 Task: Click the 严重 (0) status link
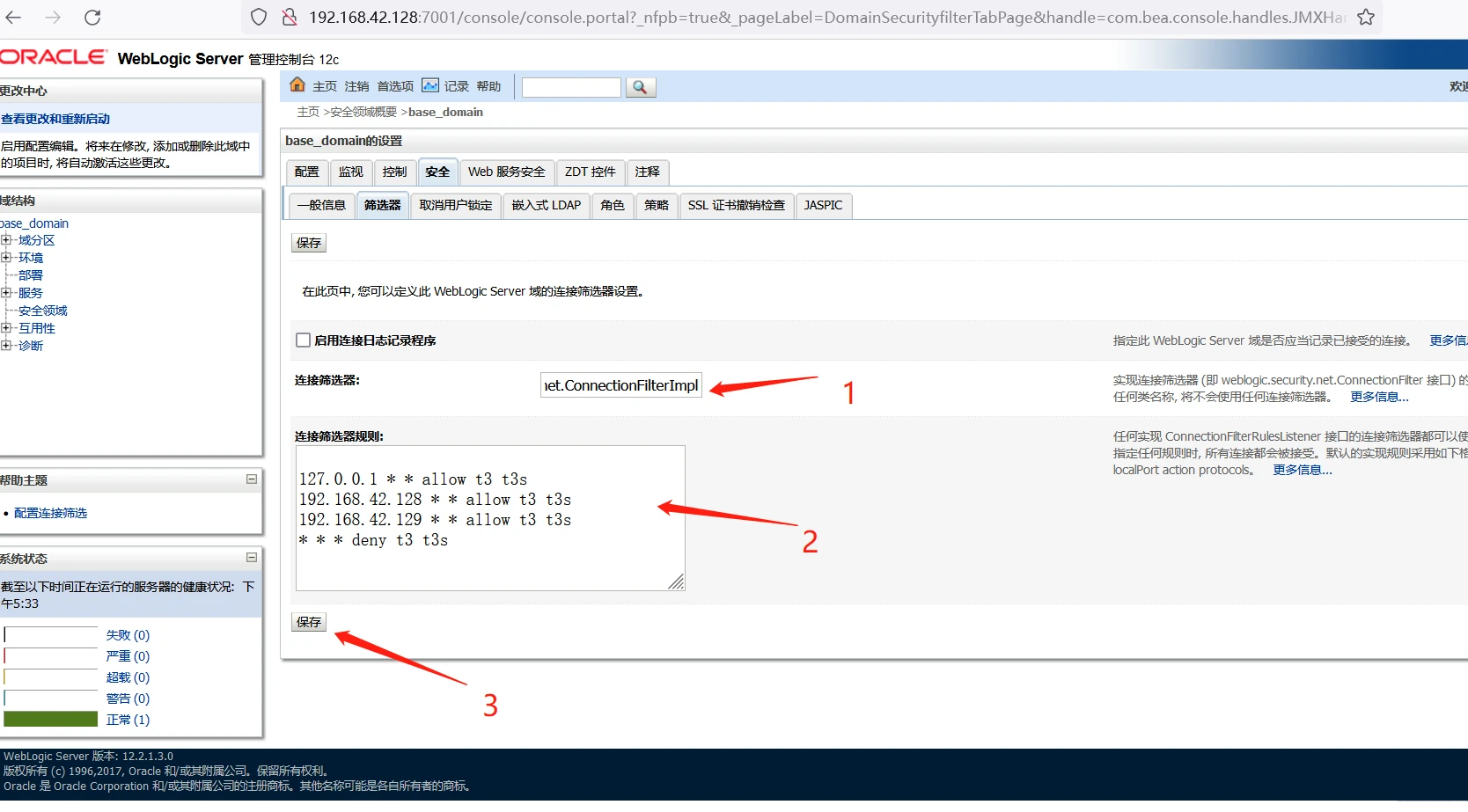click(128, 656)
